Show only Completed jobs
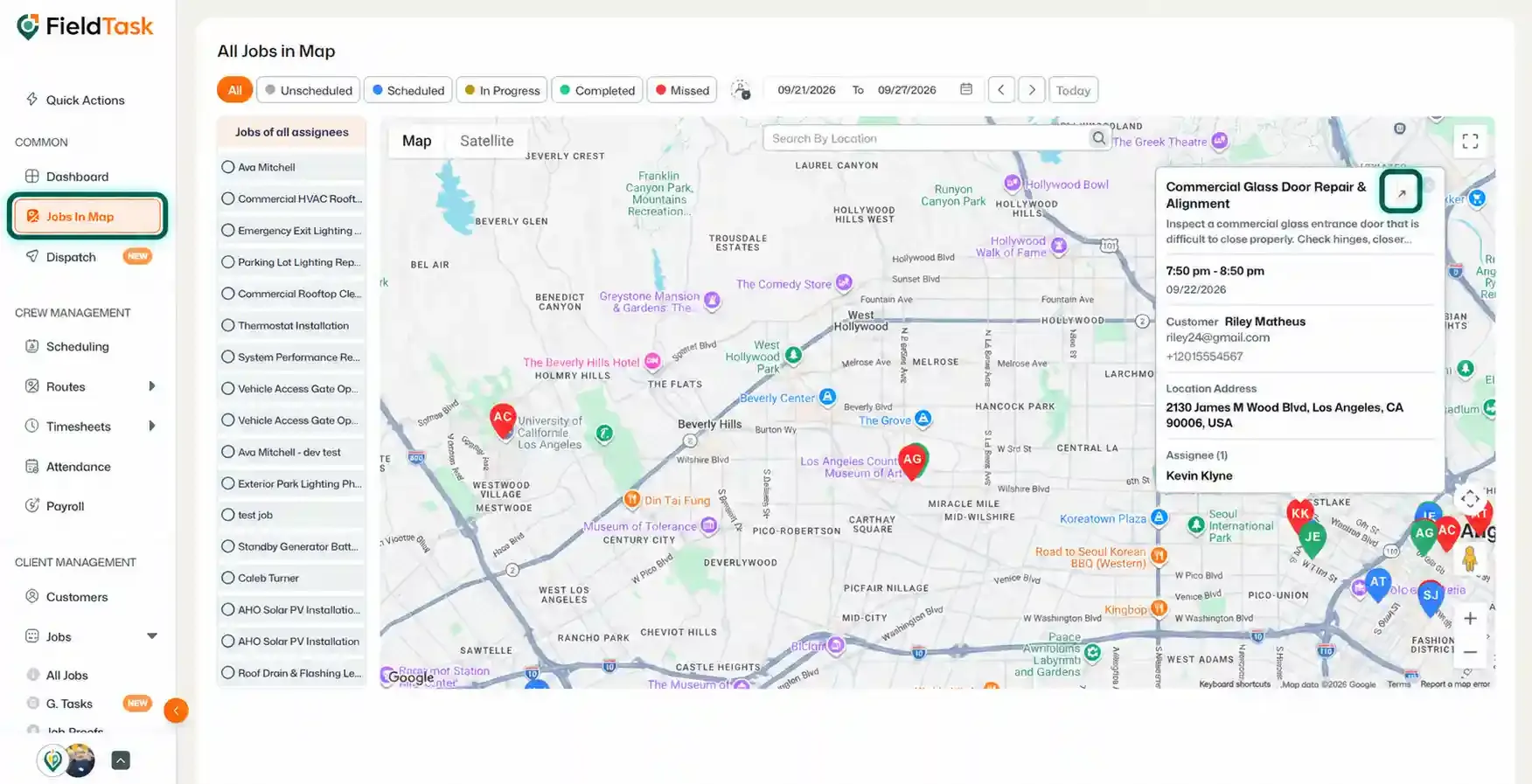The height and width of the screenshot is (784, 1532). pos(597,90)
